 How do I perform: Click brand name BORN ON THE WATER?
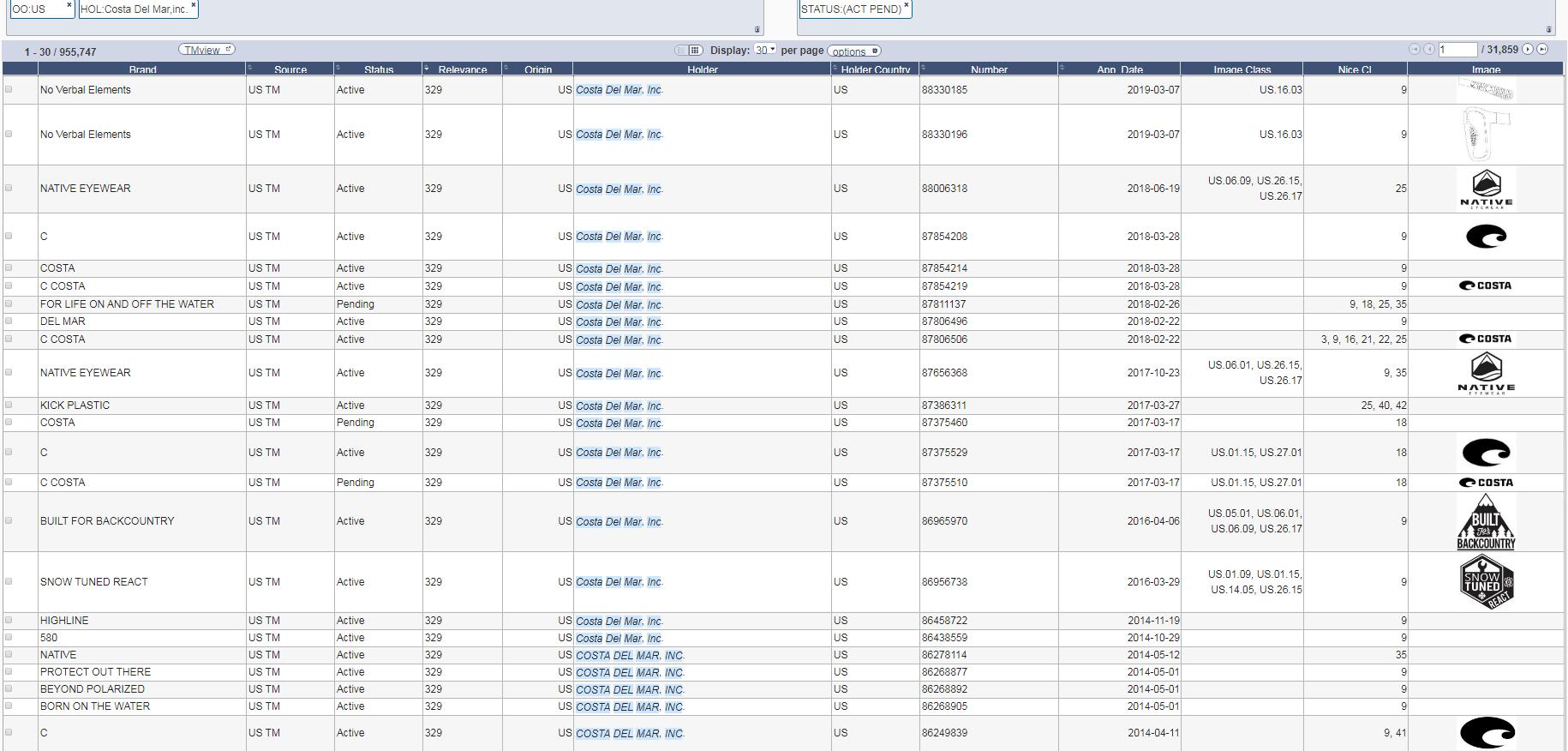click(x=95, y=706)
